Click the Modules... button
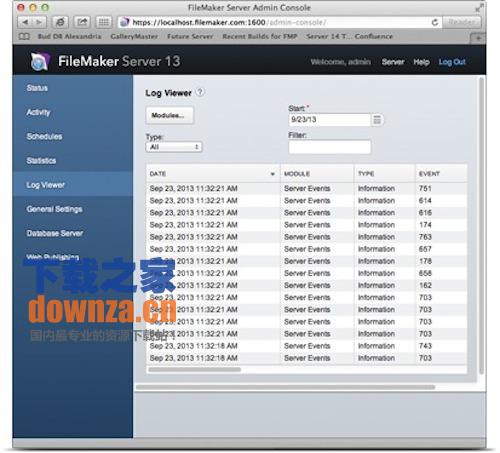 169,115
